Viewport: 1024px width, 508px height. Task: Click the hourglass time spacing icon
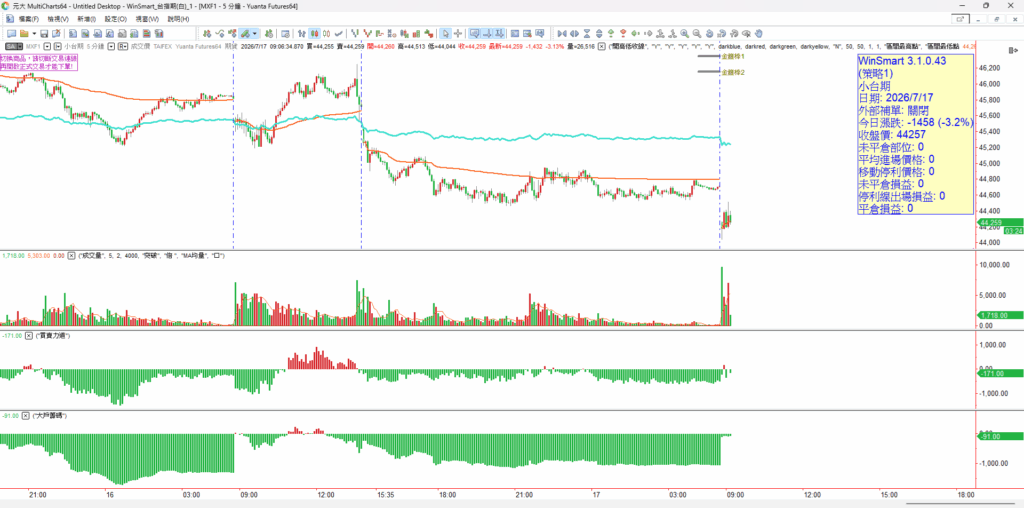point(587,33)
